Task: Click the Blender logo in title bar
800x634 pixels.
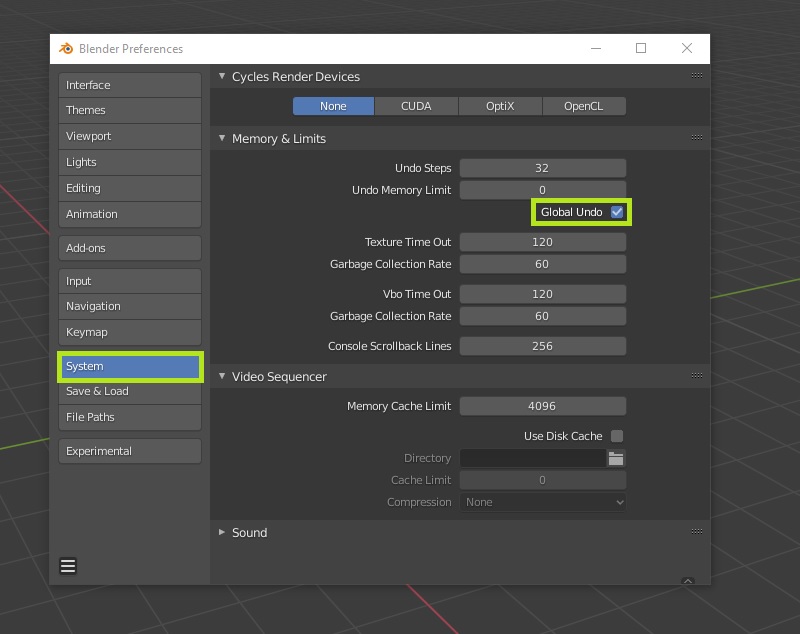Action: (x=66, y=48)
